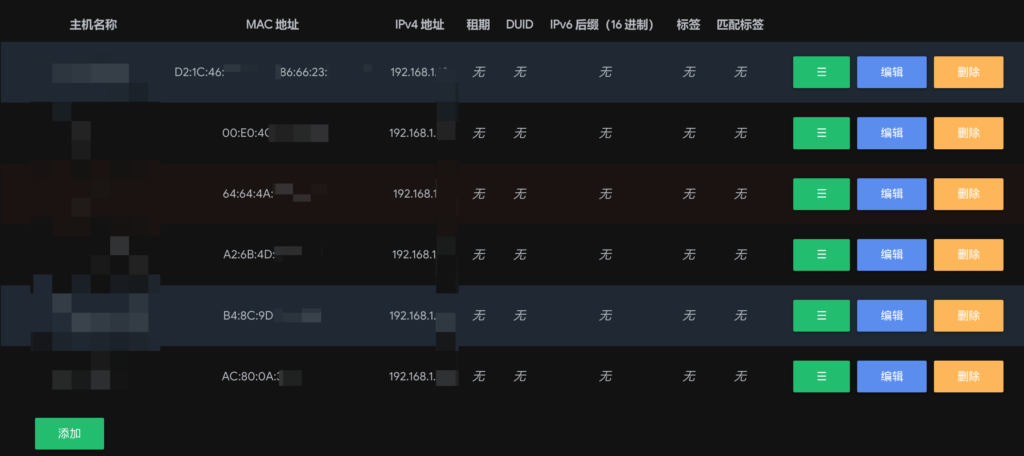Screen dimensions: 1024x456
Task: Remove the AC:80:0A lease entry
Action: point(968,377)
